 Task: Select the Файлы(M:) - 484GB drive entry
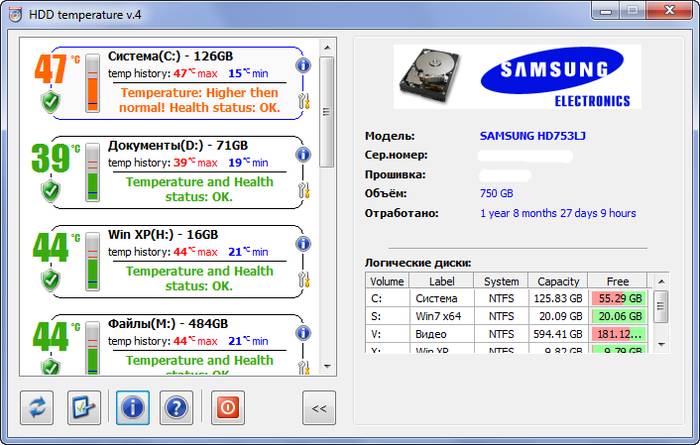[167, 324]
